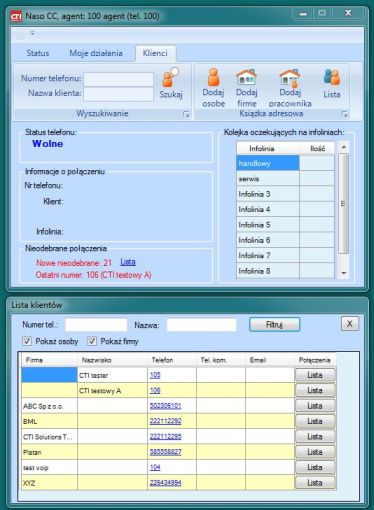
Task: Expand the Książka adresowa group launcher
Action: 345,114
